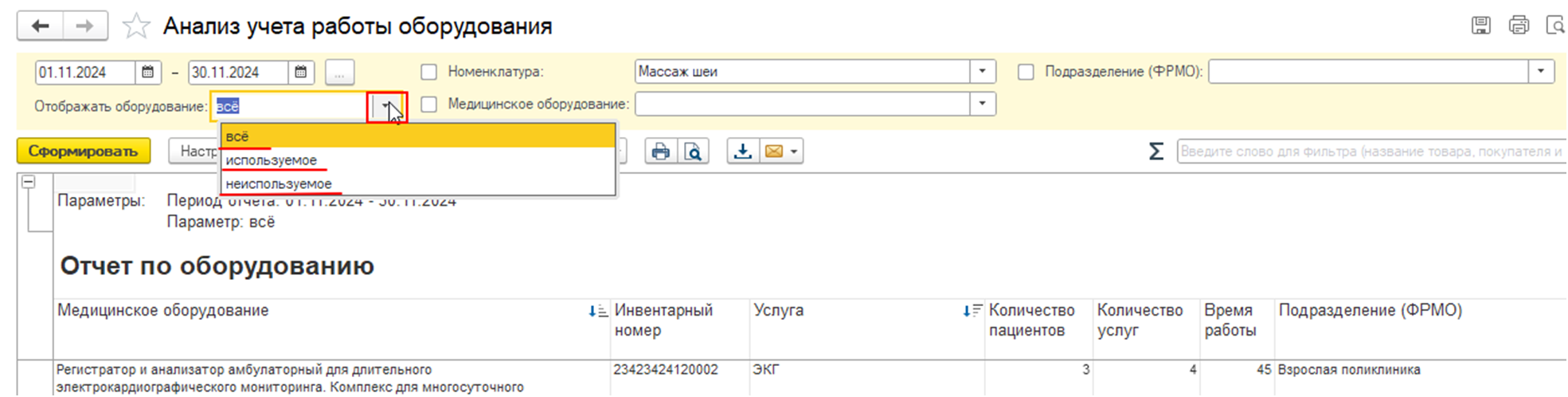Click the save diskette icon at top right
1568x397 pixels.
(x=1480, y=26)
